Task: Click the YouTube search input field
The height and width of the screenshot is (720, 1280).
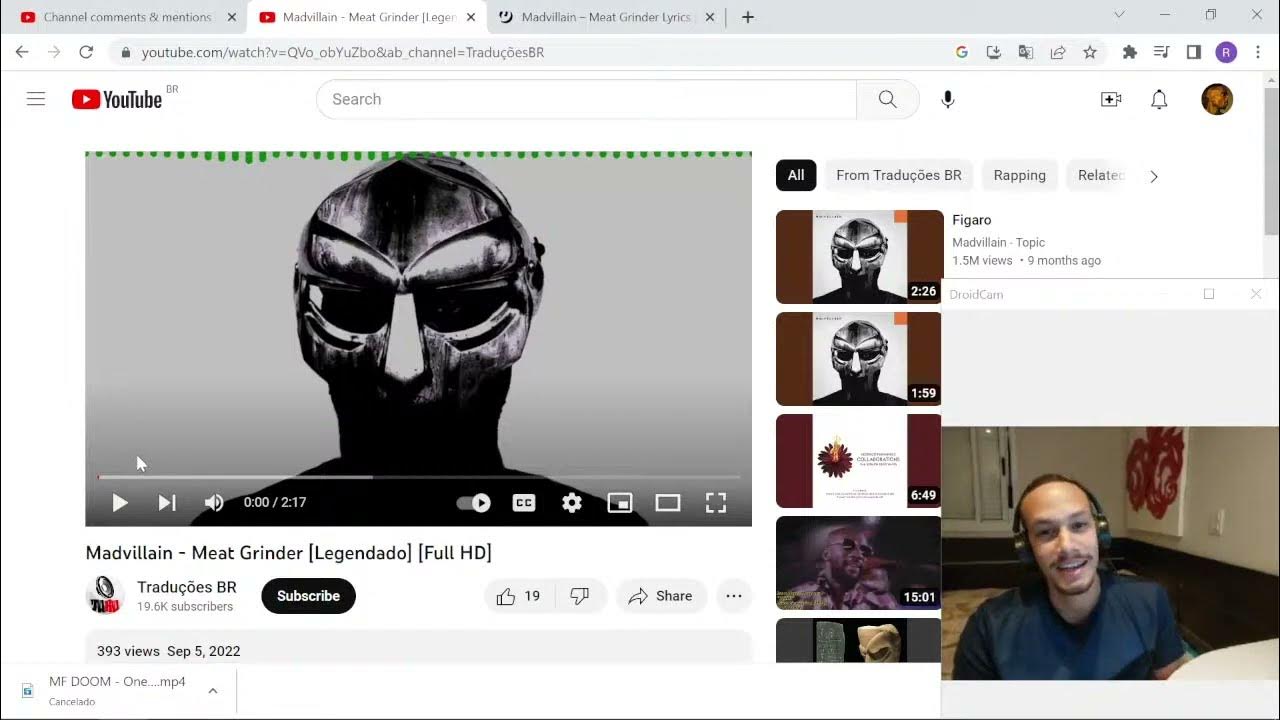Action: point(587,99)
